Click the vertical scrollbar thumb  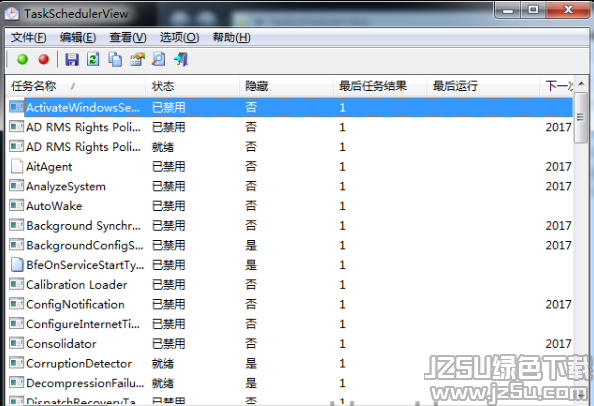tap(581, 117)
